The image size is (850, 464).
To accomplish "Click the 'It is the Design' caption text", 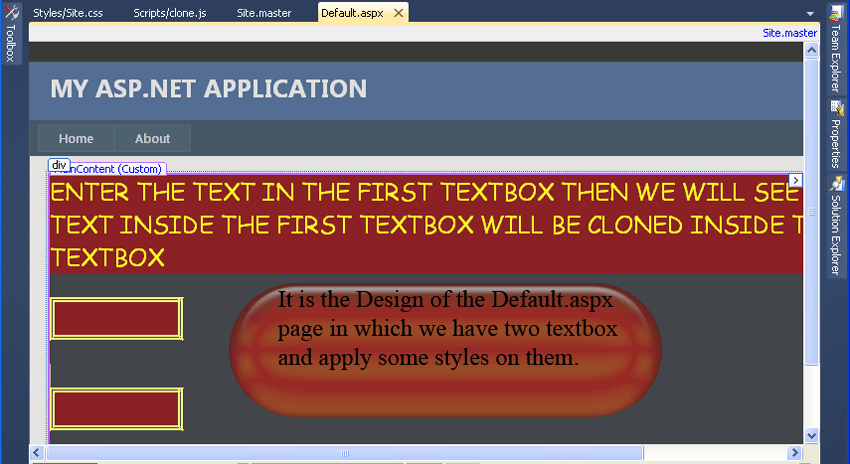I will [447, 328].
